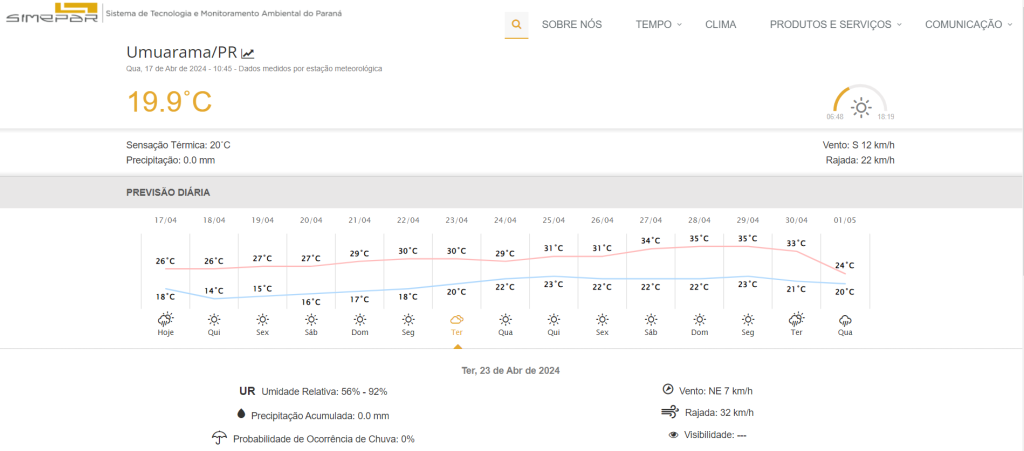Click the 16°C low for 20/04
Image resolution: width=1024 pixels, height=451 pixels.
click(x=311, y=302)
